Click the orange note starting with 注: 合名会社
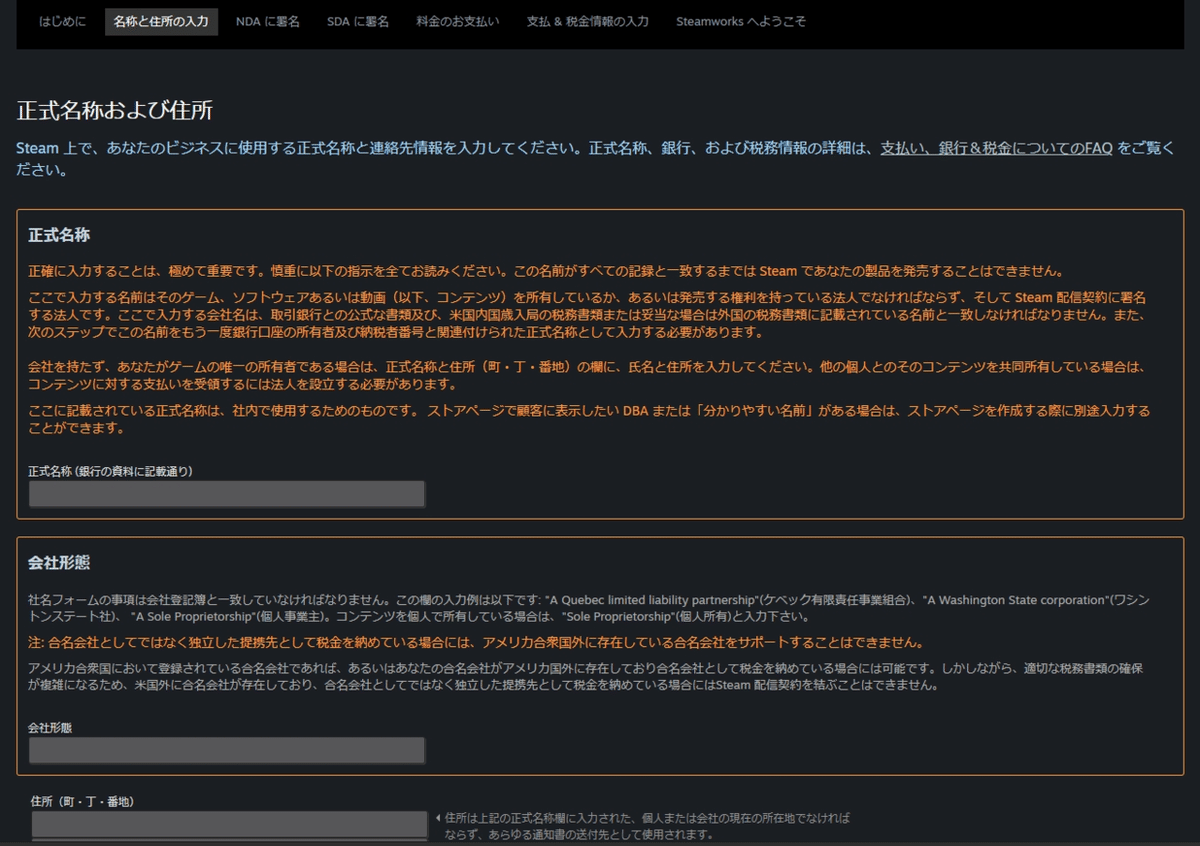The width and height of the screenshot is (1200, 846). point(475,642)
